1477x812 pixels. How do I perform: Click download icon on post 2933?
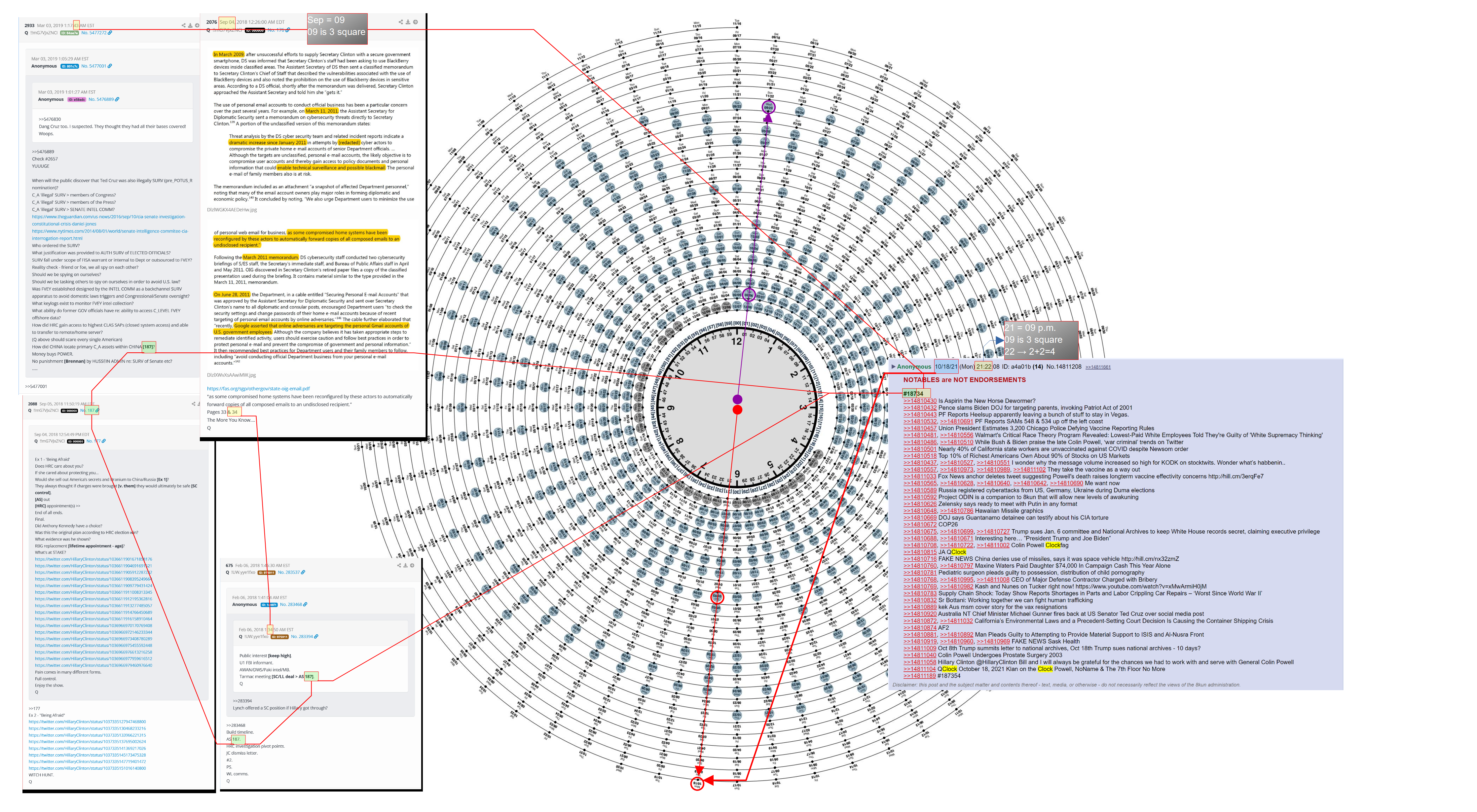[190, 25]
